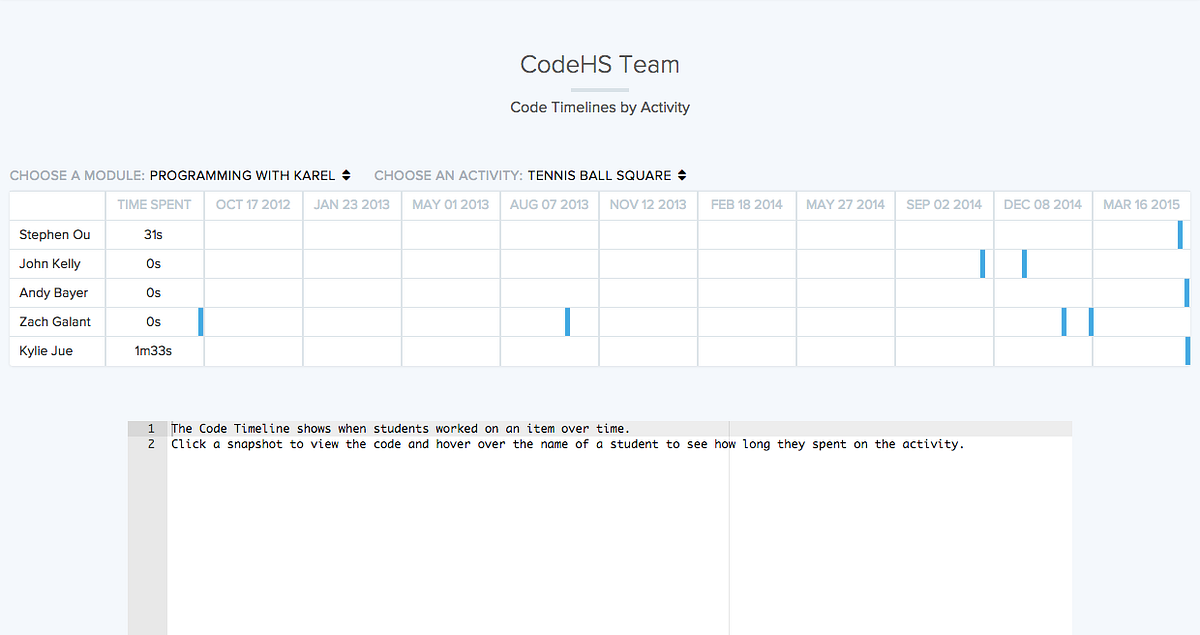Click Zach Galant's second DEC 08 2014 snapshot
The height and width of the screenshot is (635, 1200).
(x=1090, y=321)
